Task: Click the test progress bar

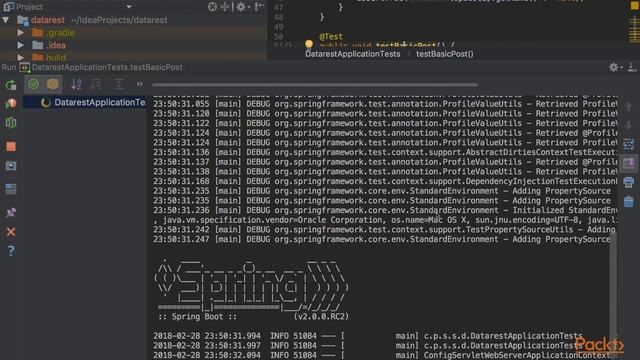Action: (315, 85)
